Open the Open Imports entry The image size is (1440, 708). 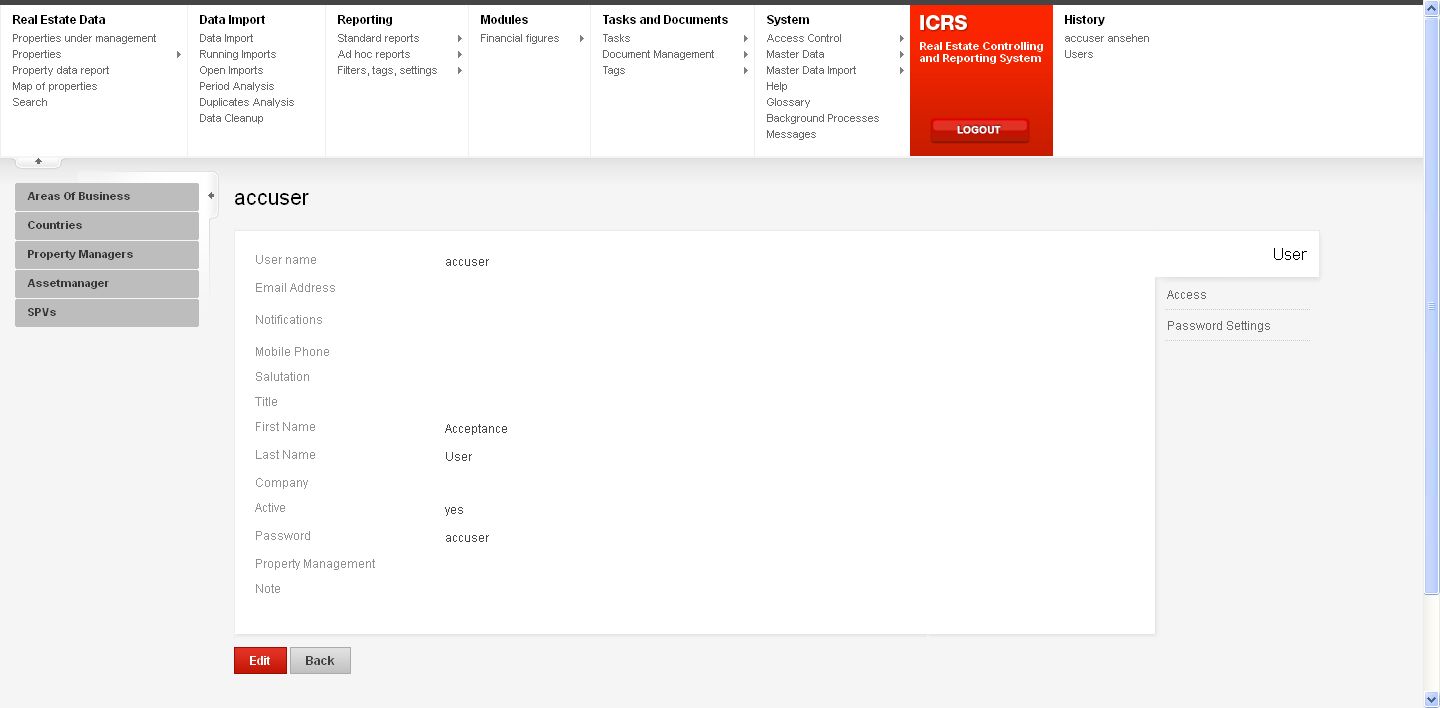click(231, 70)
